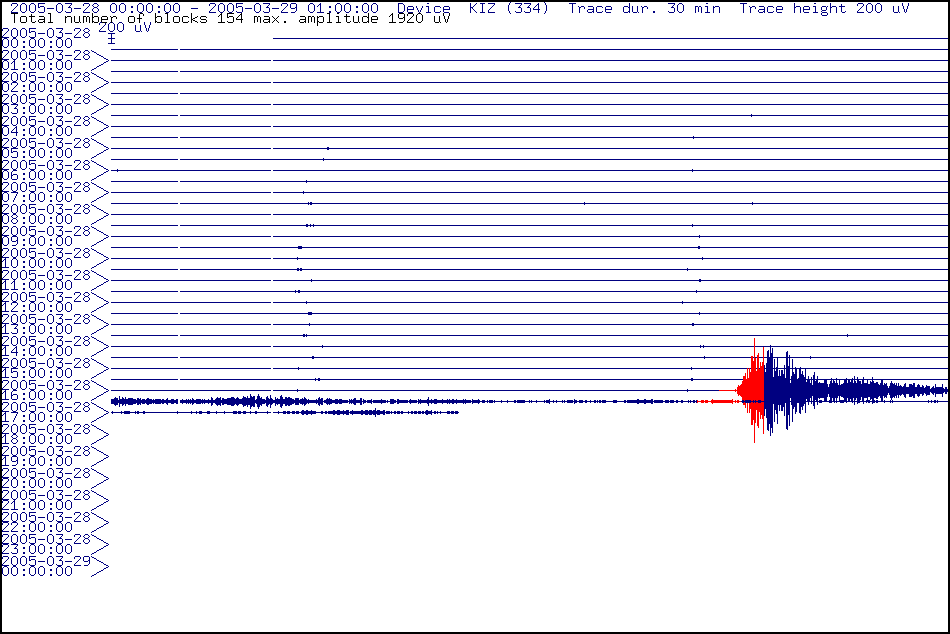
Task: Select the 09:00:00 time label
Action: point(37,241)
